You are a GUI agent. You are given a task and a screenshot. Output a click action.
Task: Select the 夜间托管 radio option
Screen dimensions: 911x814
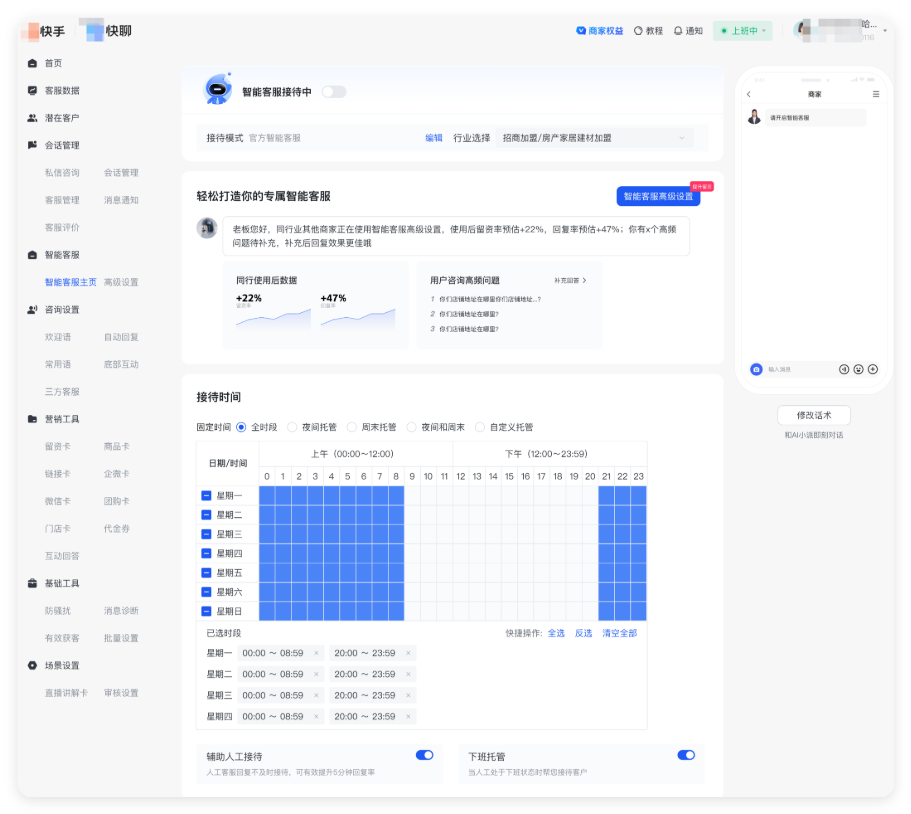coord(296,427)
